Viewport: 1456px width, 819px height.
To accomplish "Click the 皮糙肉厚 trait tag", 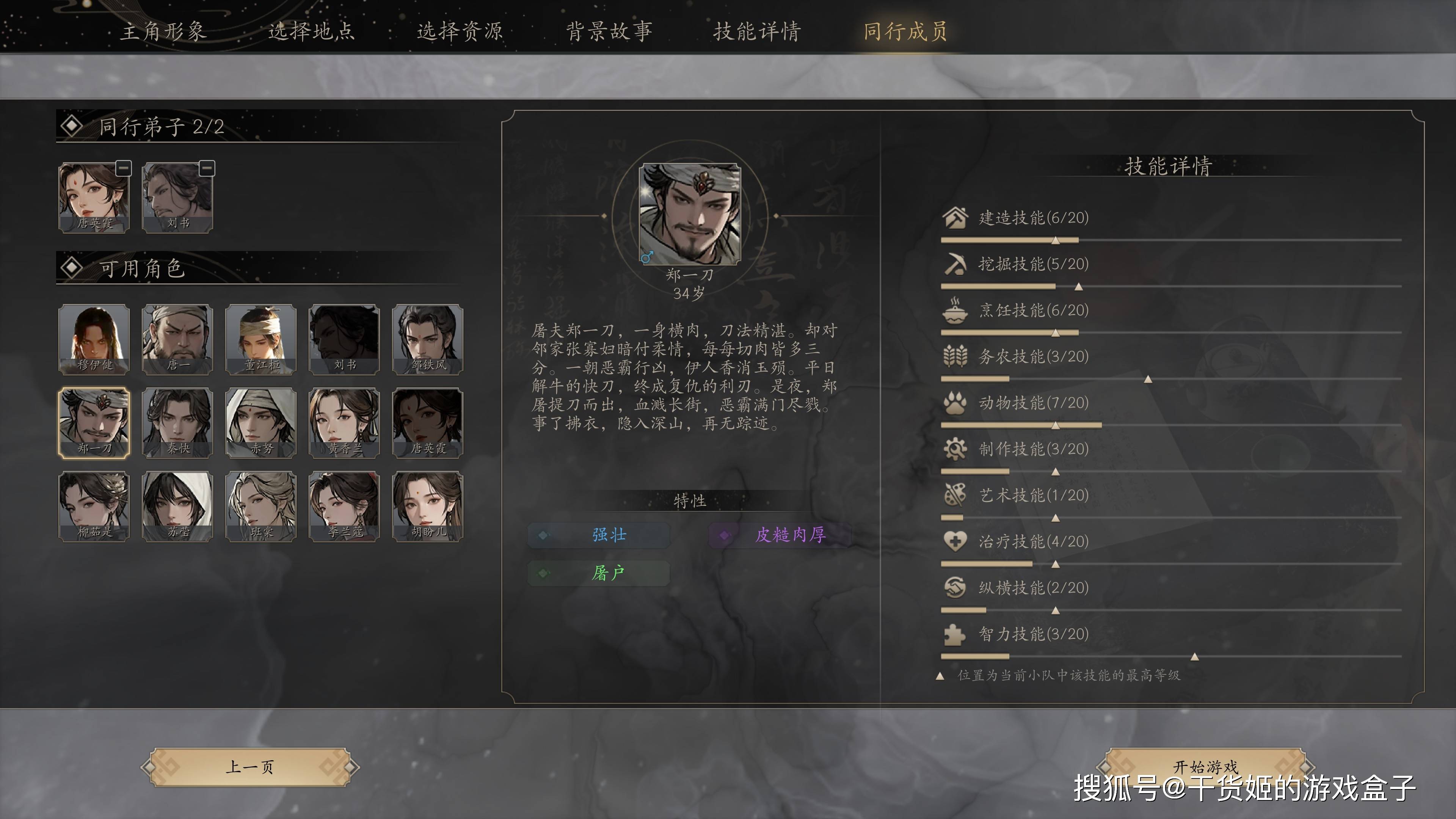I will pyautogui.click(x=780, y=535).
